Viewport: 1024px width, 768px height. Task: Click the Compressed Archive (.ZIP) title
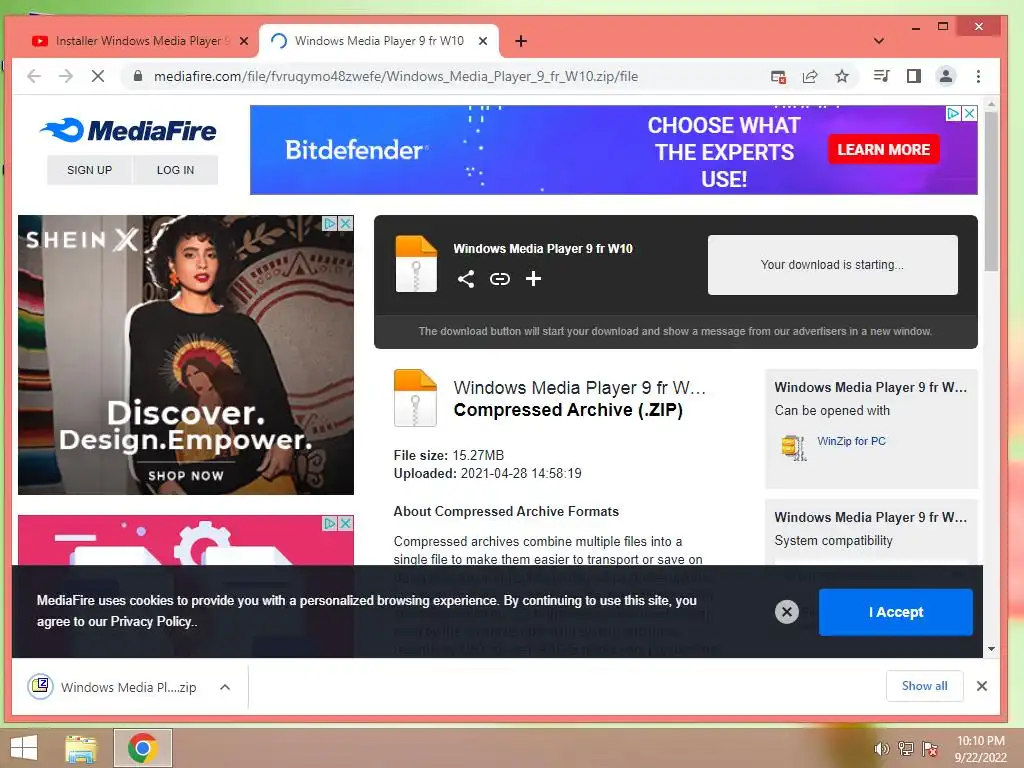click(x=568, y=410)
